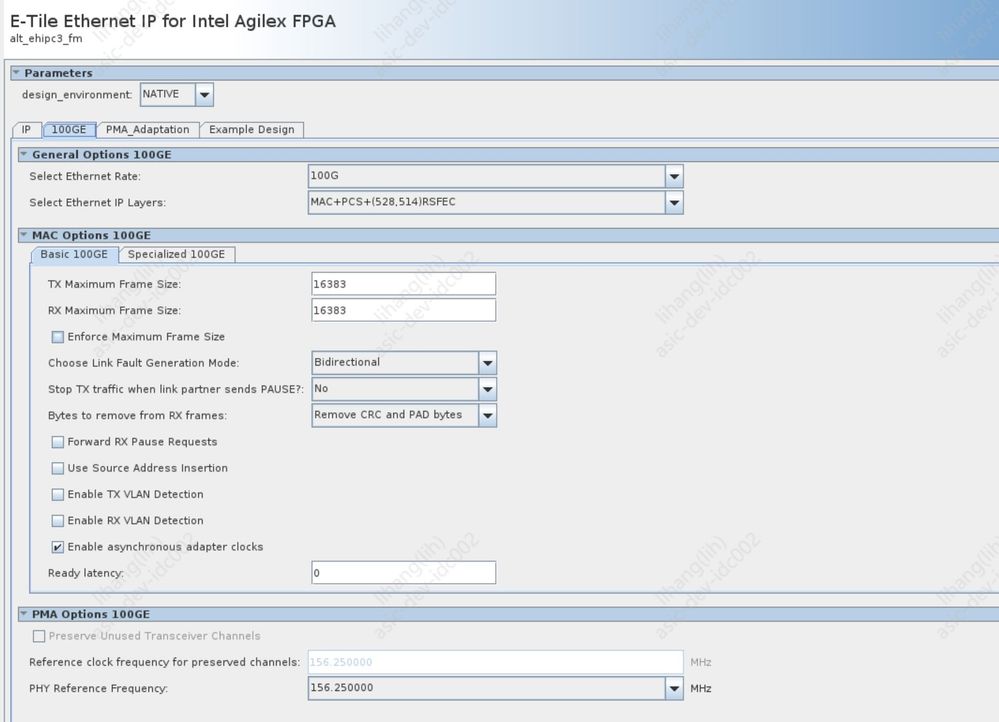
Task: Select the Basic 100GE sub-tab
Action: 74,254
